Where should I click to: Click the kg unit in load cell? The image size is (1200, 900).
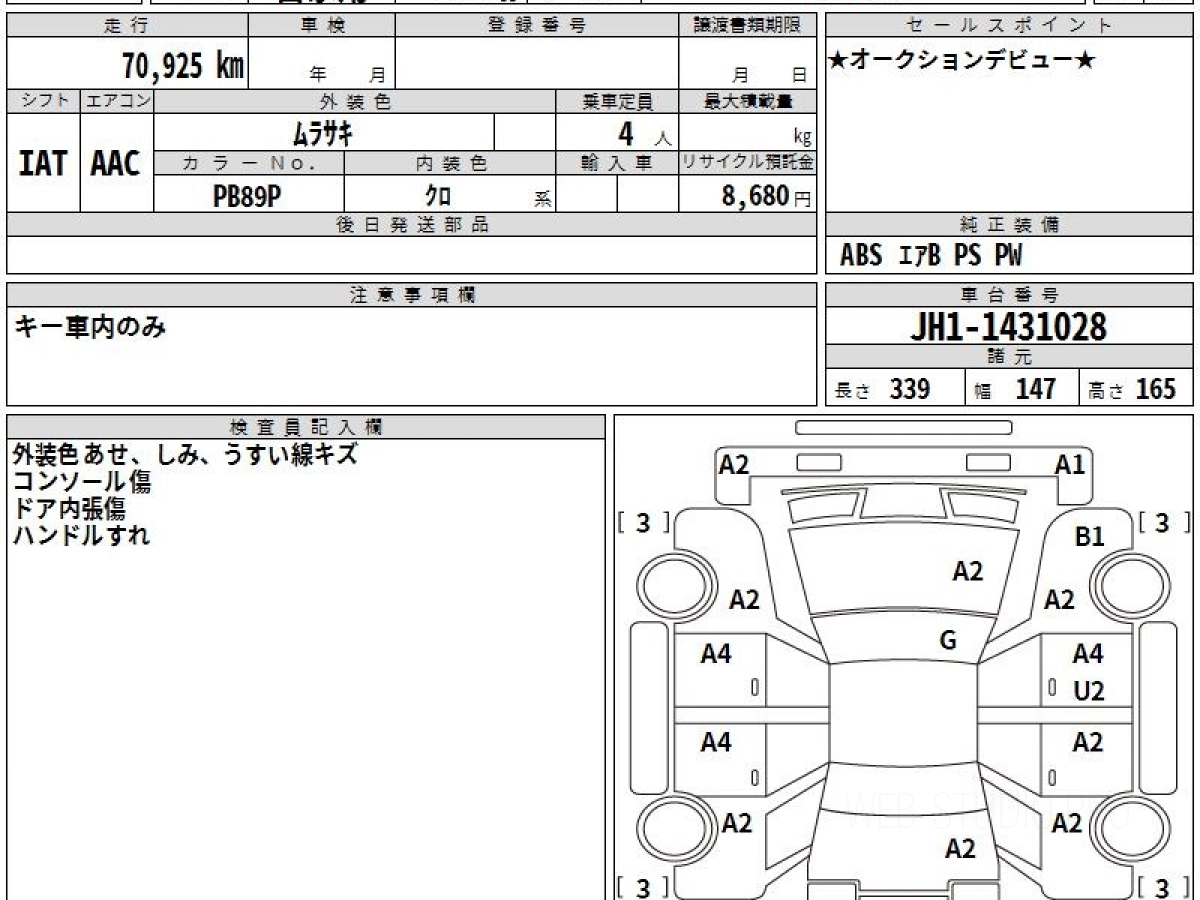click(x=802, y=137)
